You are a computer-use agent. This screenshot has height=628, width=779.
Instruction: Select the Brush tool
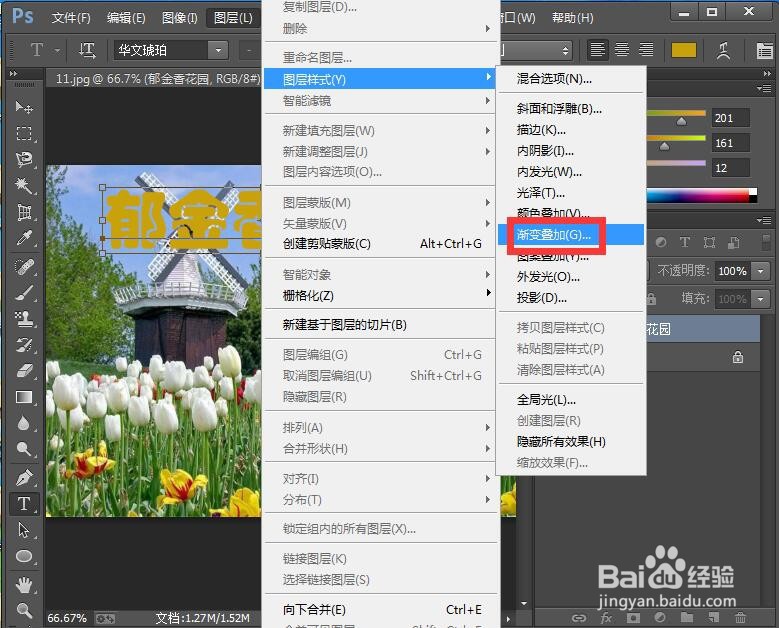pyautogui.click(x=24, y=293)
